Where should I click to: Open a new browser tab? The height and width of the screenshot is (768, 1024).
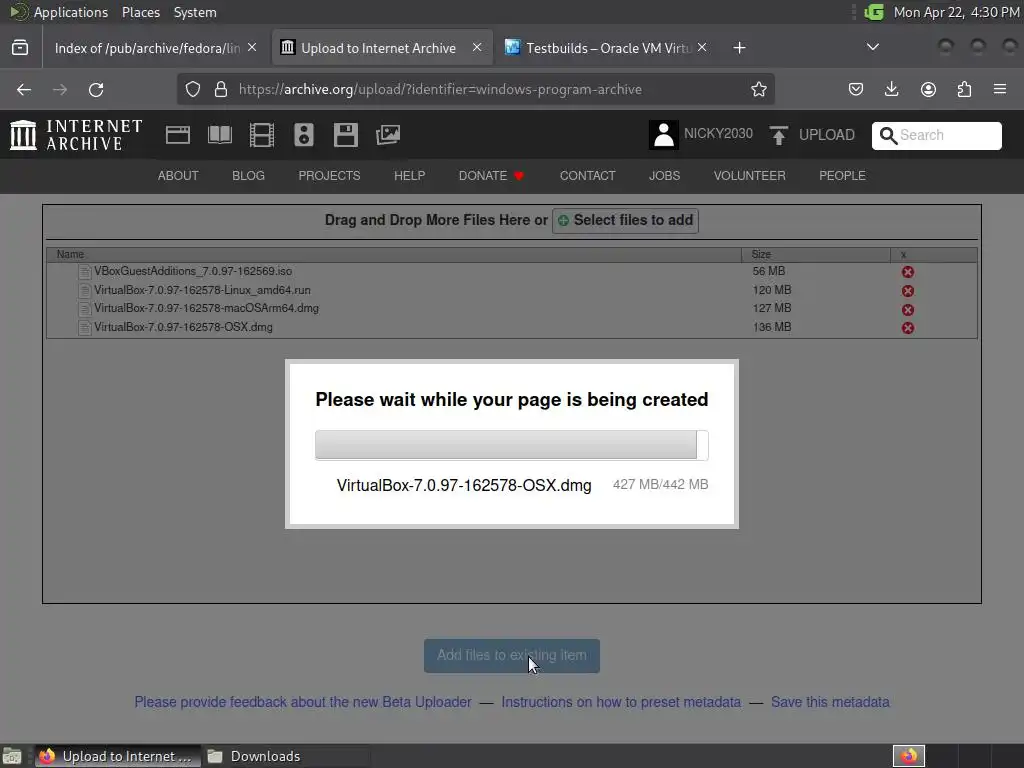pyautogui.click(x=739, y=48)
